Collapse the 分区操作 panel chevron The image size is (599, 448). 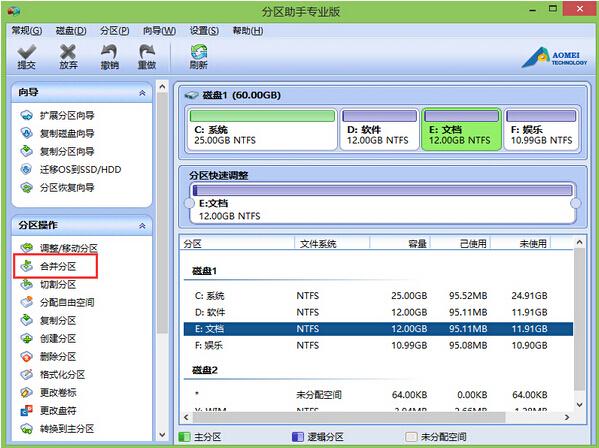[142, 226]
